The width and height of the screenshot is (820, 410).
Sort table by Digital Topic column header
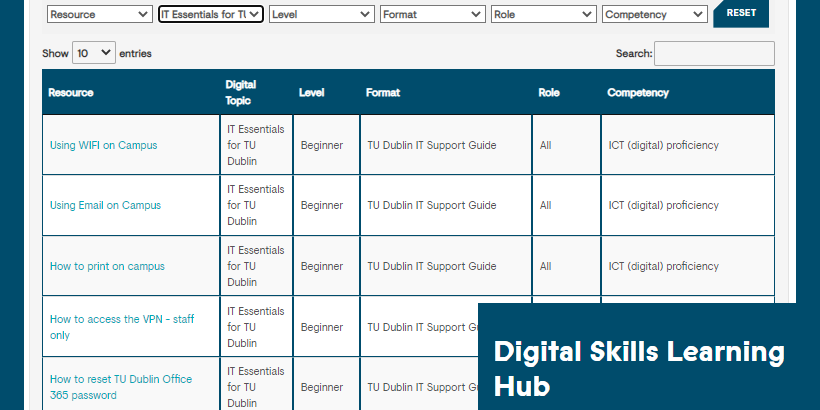[256, 93]
